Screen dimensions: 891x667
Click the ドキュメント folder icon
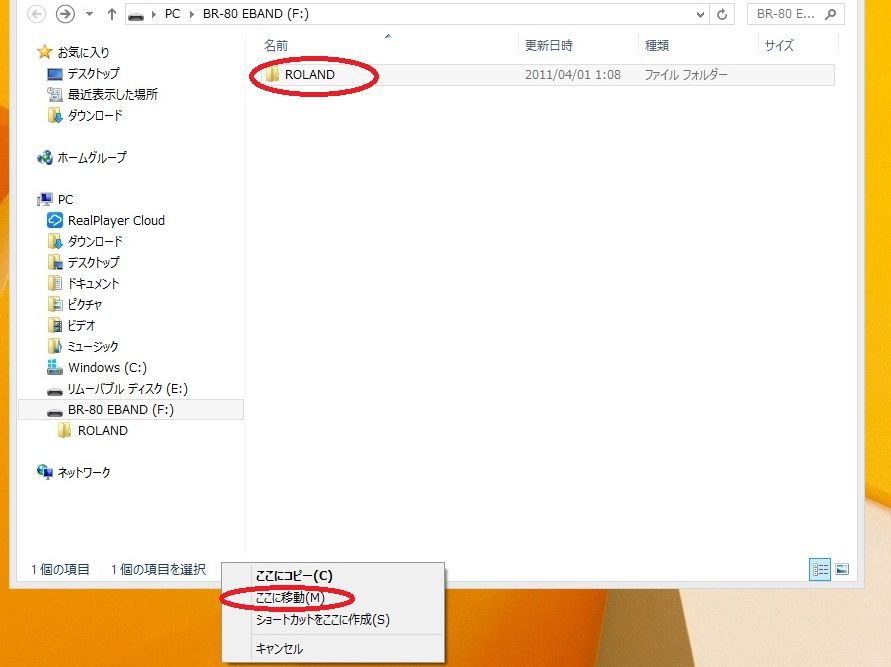coord(55,284)
